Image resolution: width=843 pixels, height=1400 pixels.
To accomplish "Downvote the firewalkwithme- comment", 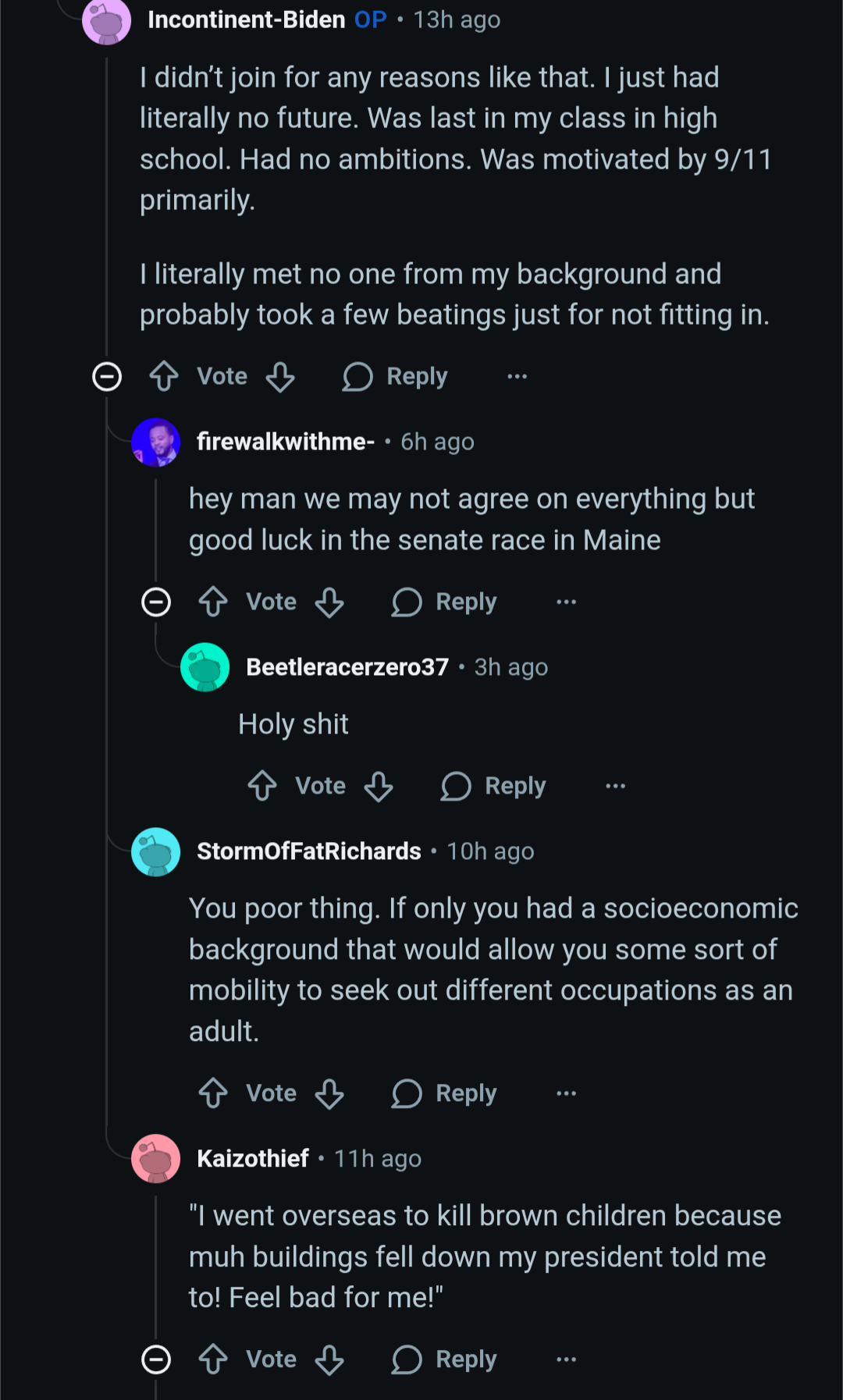I will 329,602.
